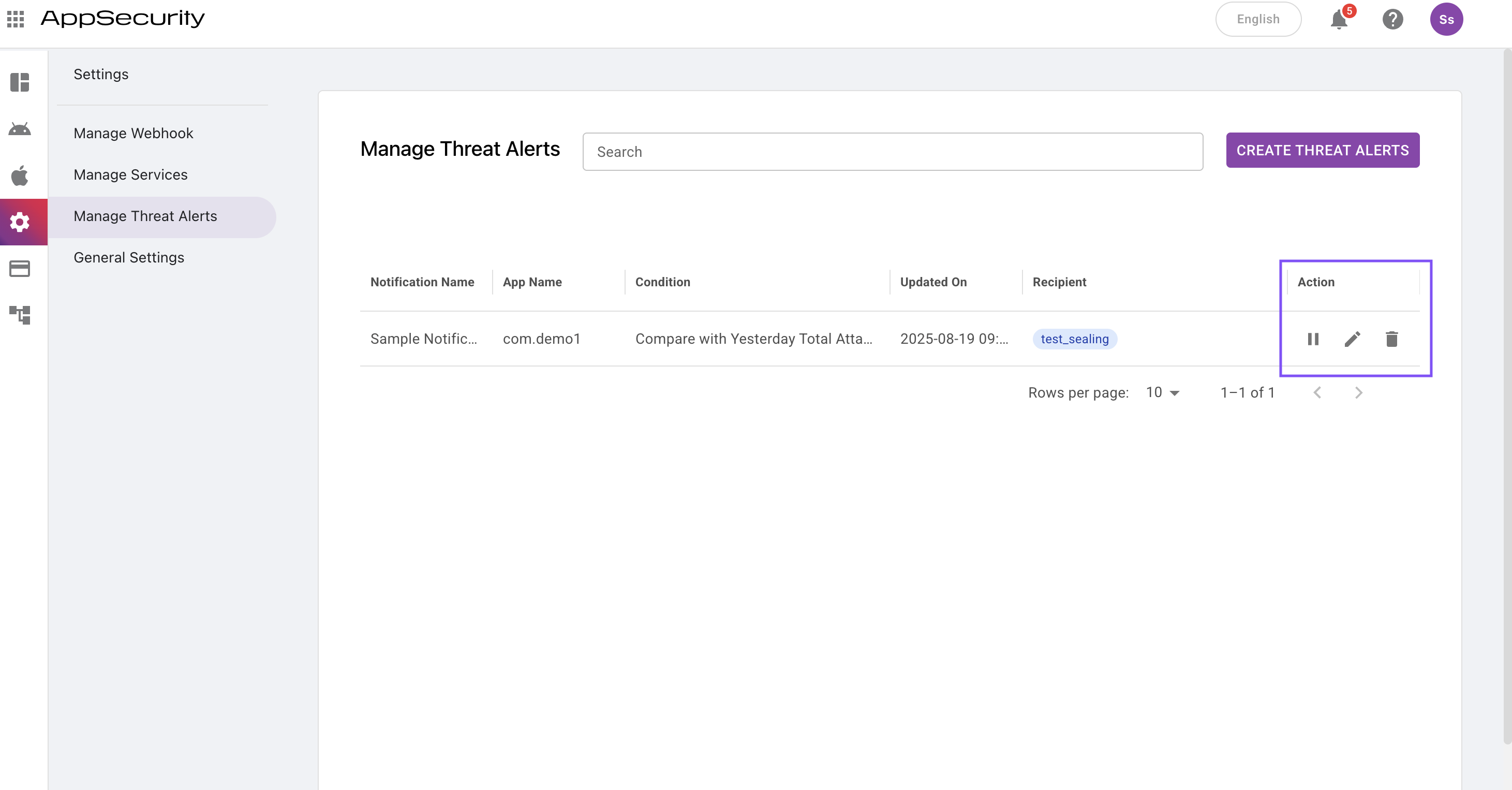Select the Apple iOS icon in sidebar
Screen dimensions: 1512x790
[x=20, y=175]
